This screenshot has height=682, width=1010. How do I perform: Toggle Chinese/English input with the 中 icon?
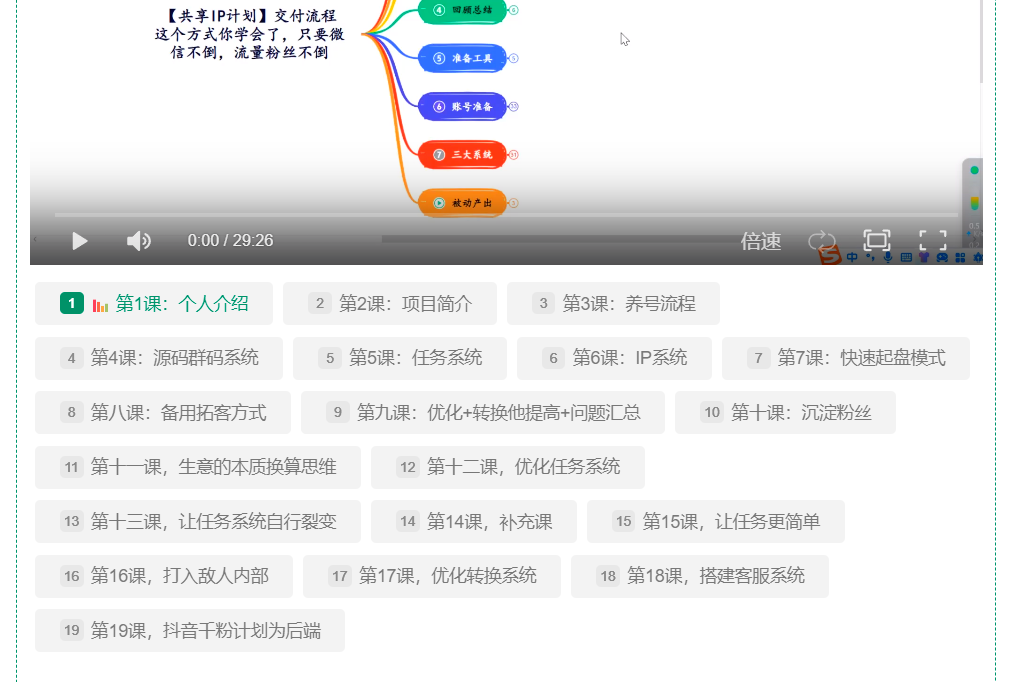click(x=852, y=257)
